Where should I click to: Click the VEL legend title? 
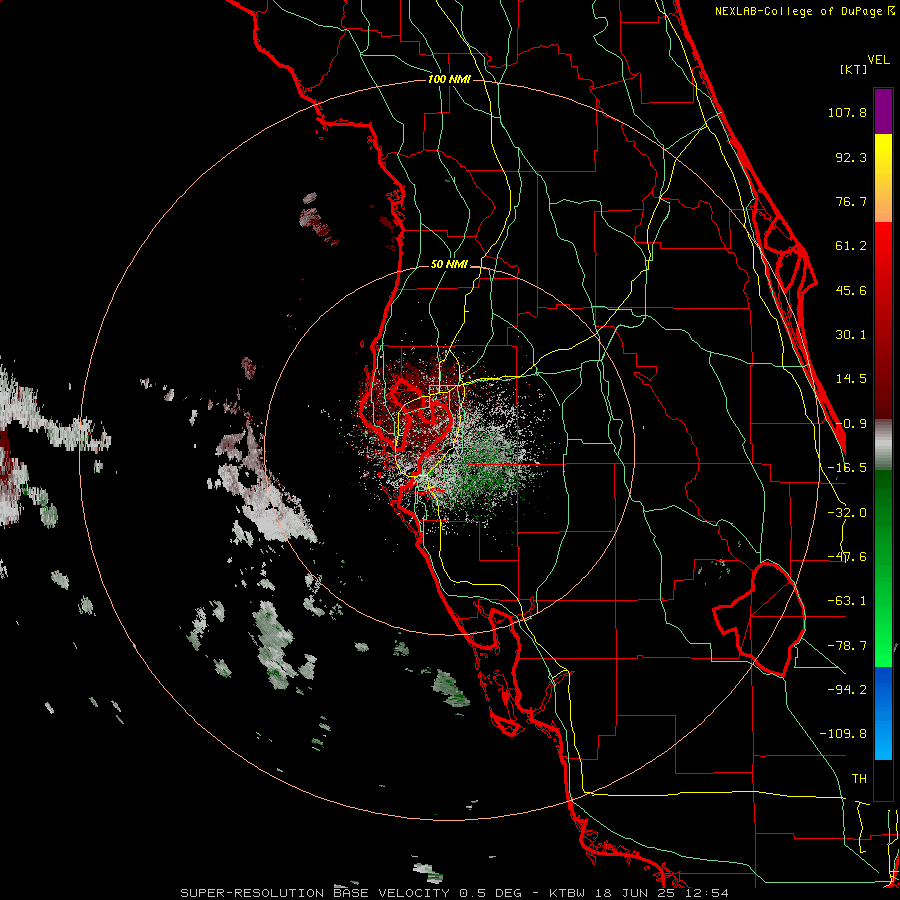point(878,60)
